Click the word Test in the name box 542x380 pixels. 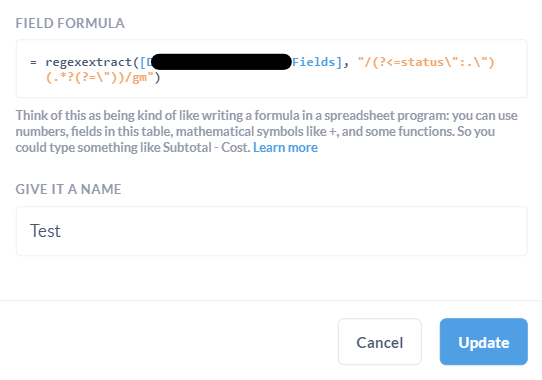point(45,231)
